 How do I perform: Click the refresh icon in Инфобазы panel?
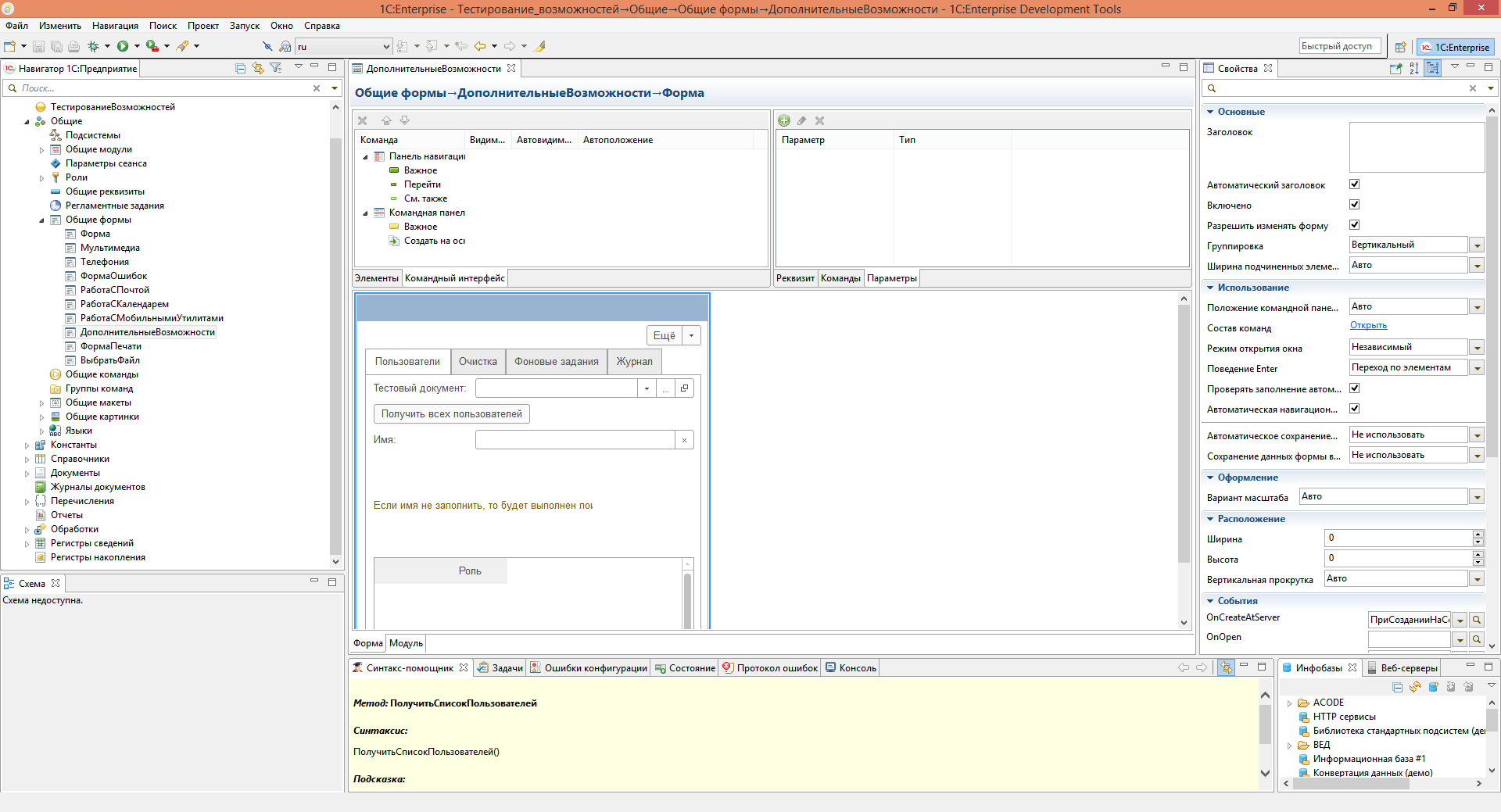click(1415, 687)
